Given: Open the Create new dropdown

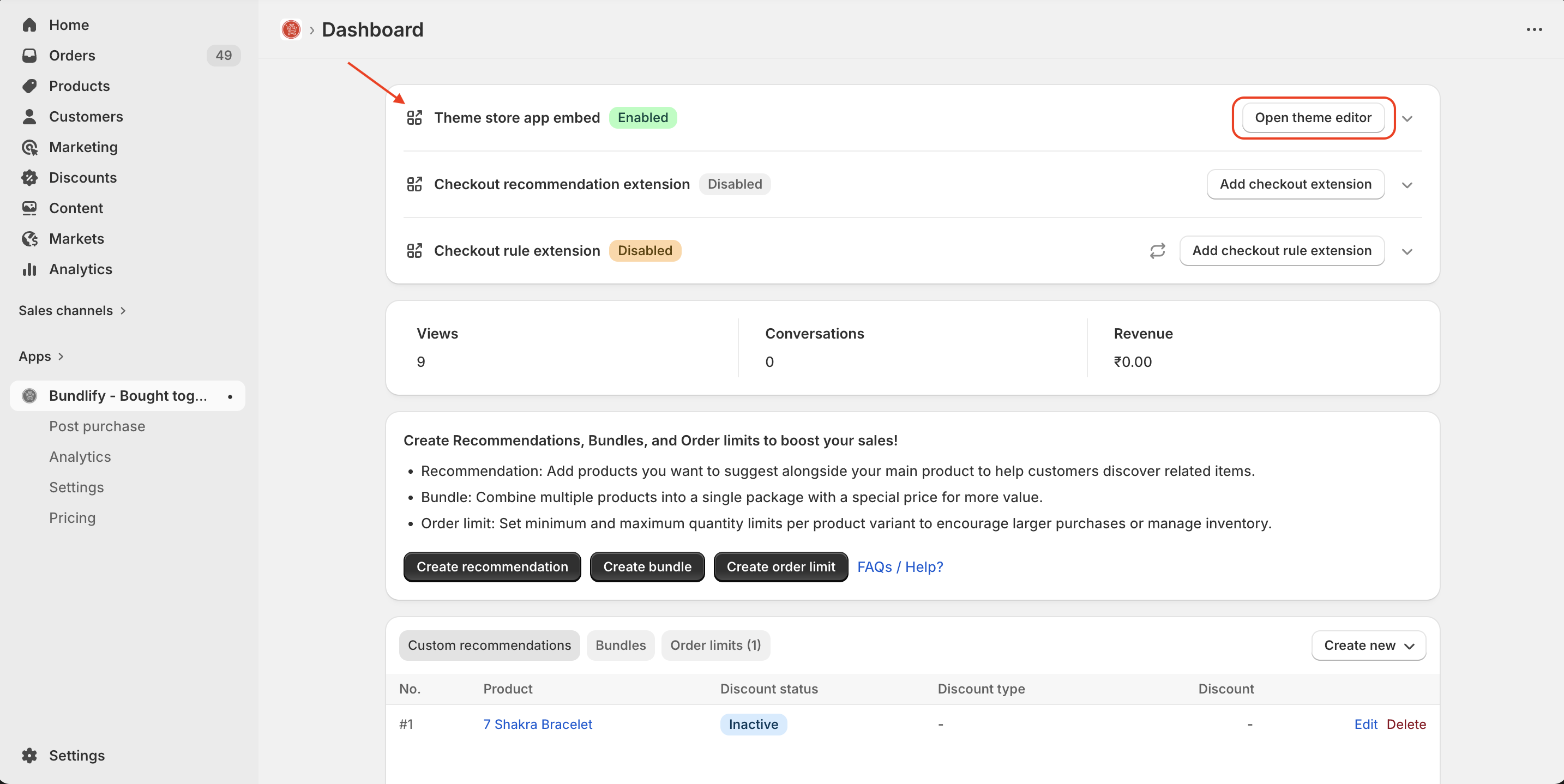Looking at the screenshot, I should (1368, 645).
